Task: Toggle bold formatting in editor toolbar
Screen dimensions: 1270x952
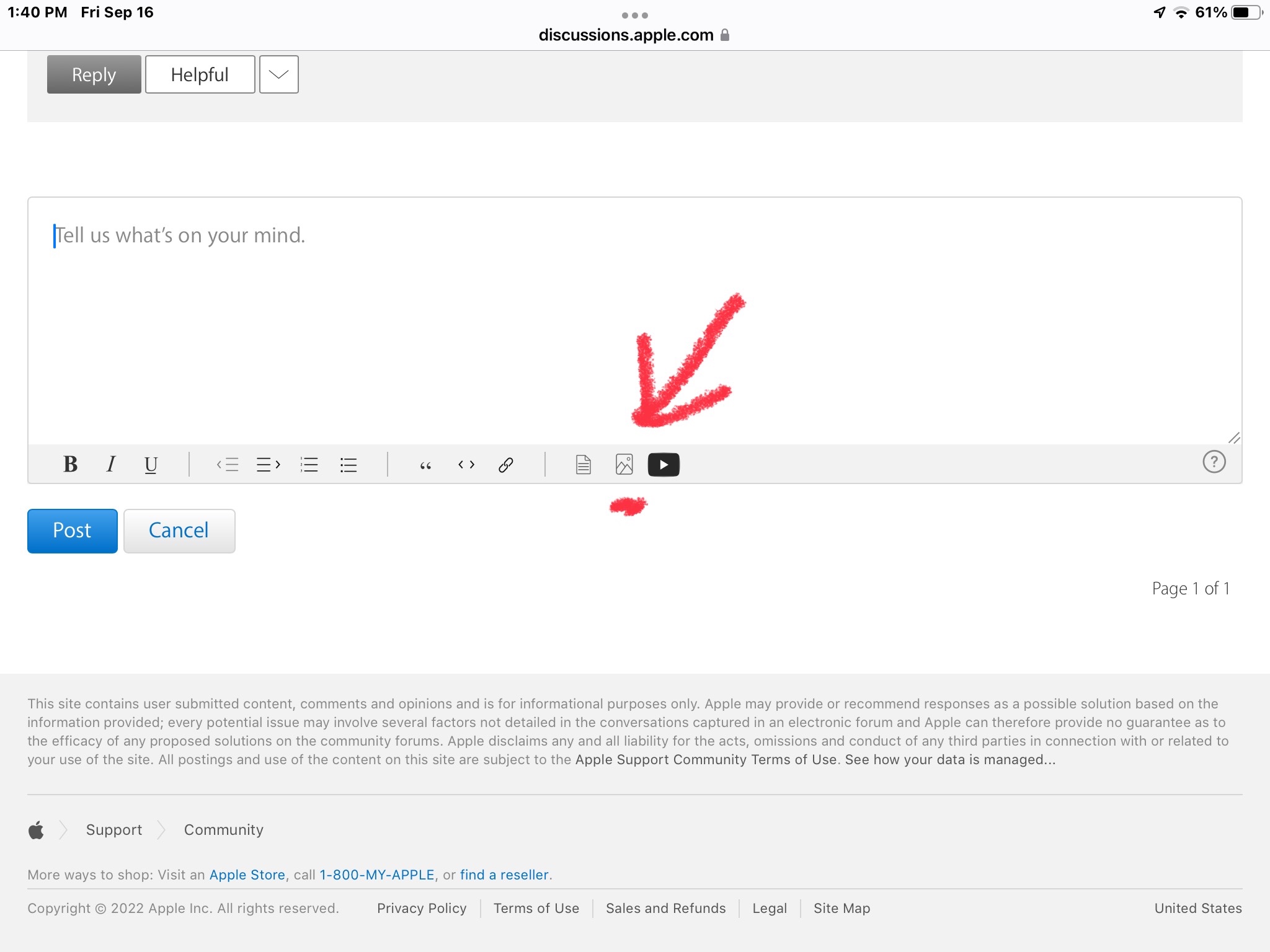Action: (x=71, y=464)
